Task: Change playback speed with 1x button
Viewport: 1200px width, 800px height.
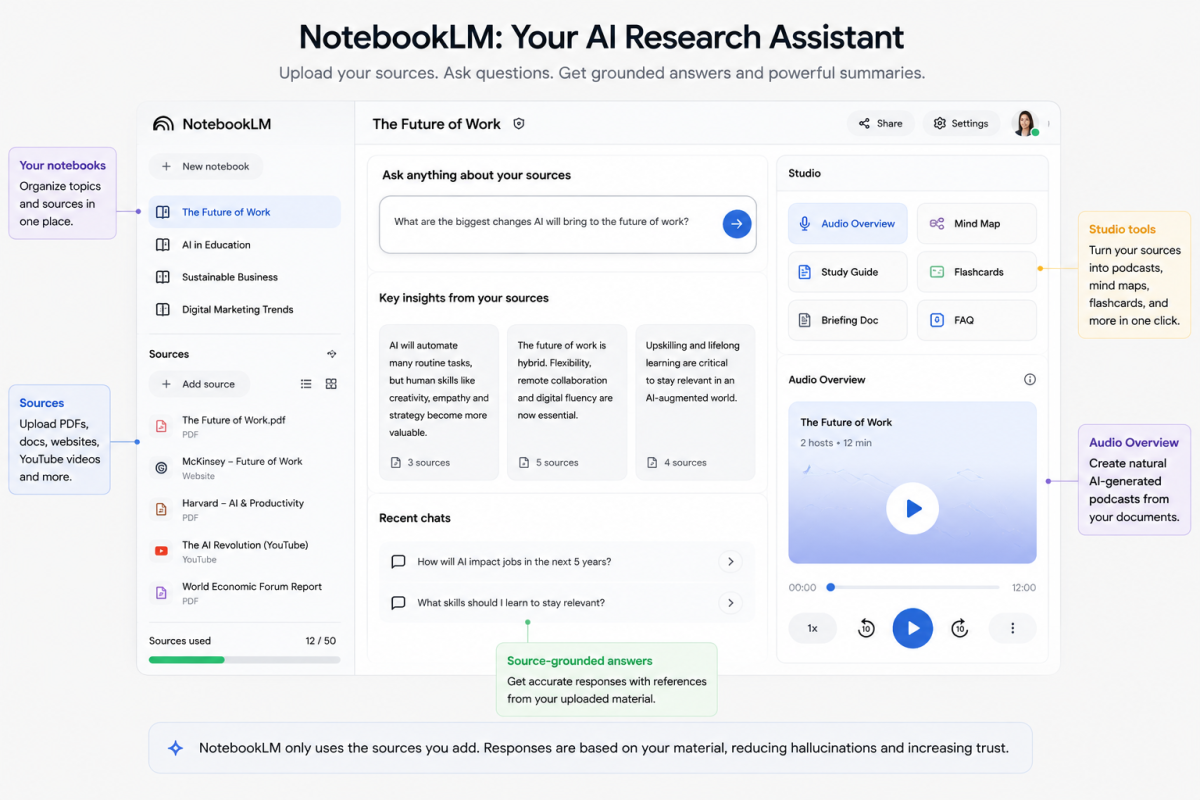Action: pos(812,628)
